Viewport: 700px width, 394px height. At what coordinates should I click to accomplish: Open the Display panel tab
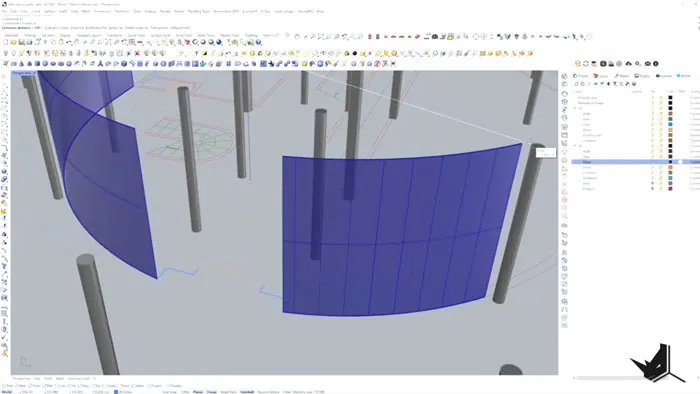(x=642, y=76)
